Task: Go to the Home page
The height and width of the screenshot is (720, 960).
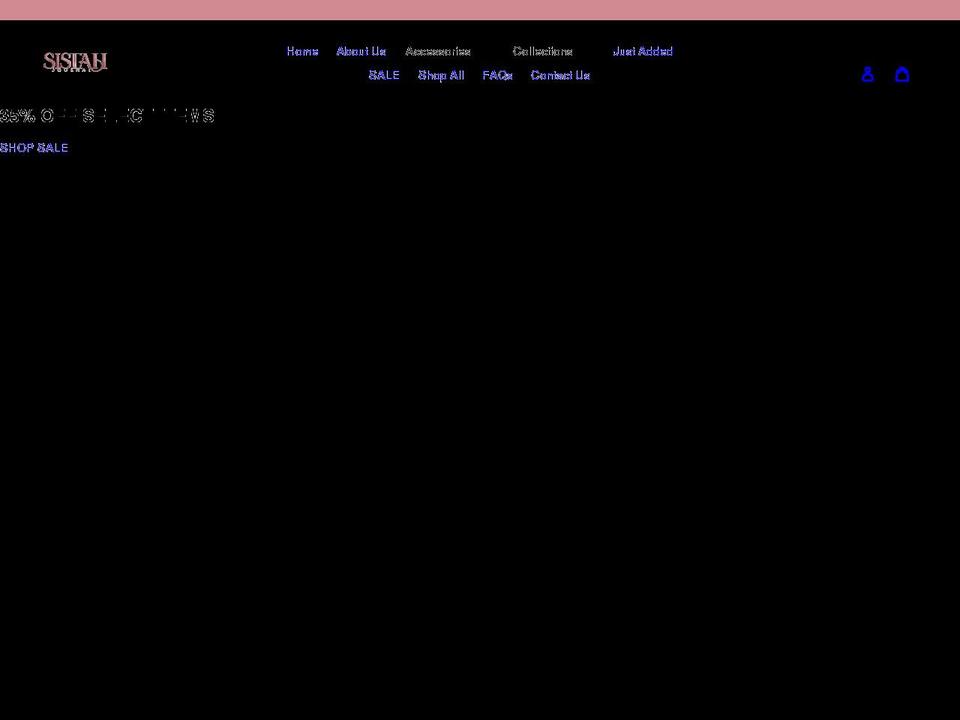Action: [x=302, y=51]
